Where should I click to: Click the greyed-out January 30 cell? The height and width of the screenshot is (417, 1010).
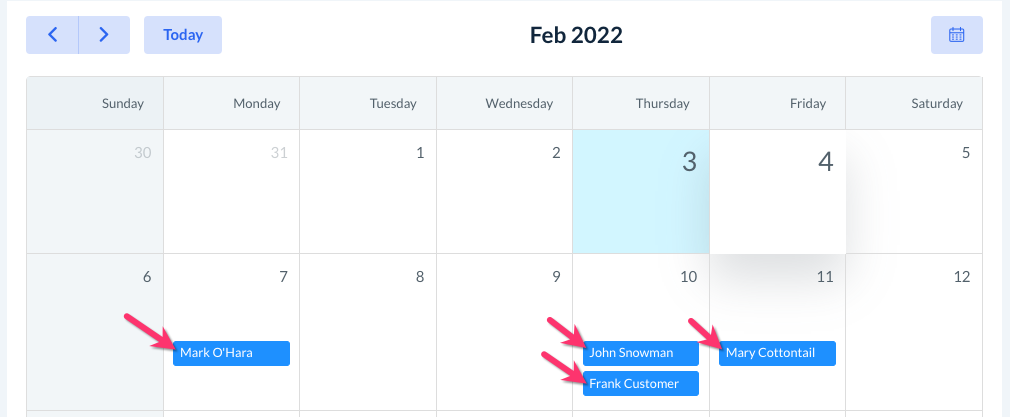(x=95, y=192)
